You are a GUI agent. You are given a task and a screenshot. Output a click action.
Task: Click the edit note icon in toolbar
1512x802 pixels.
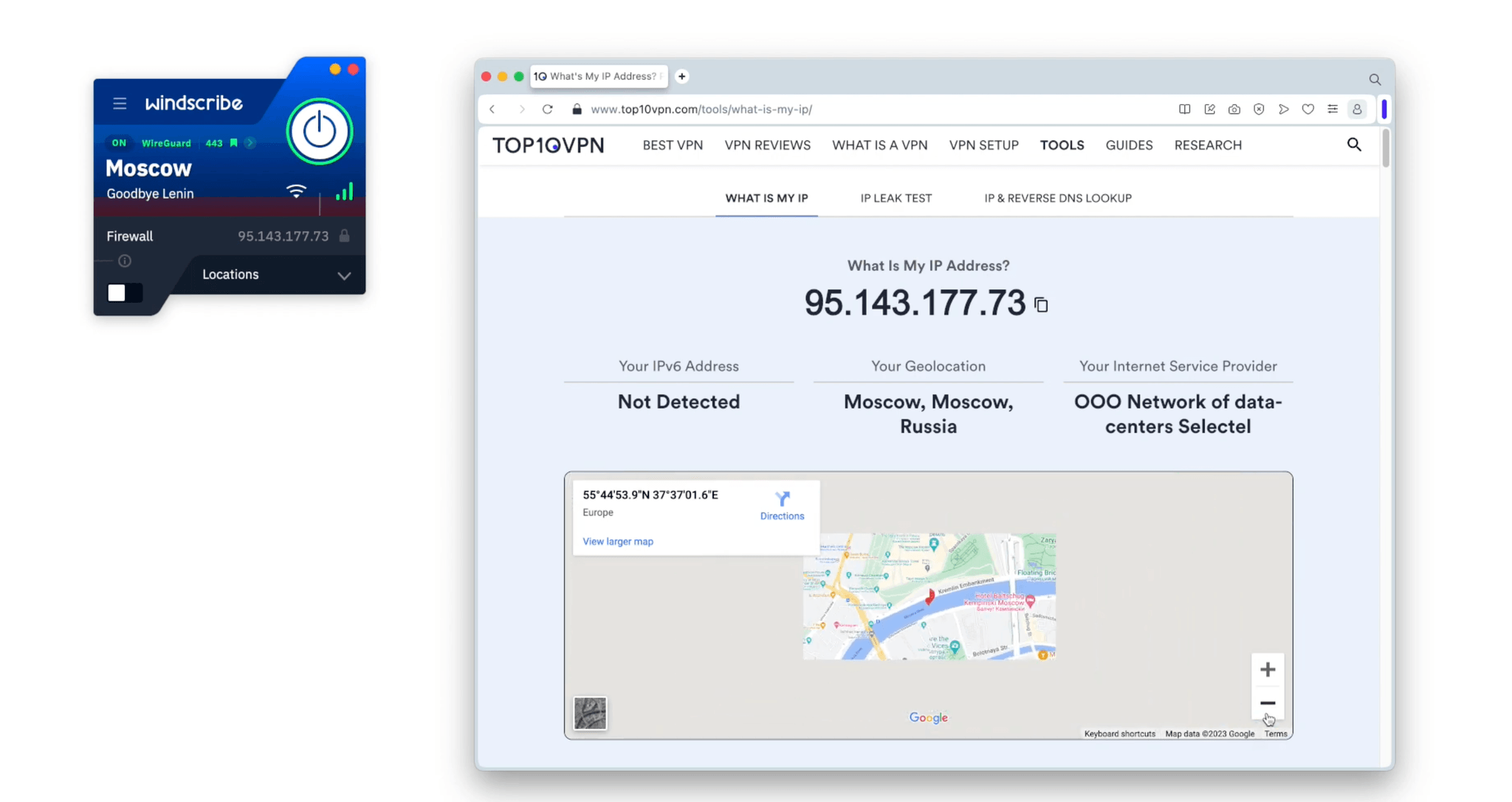pos(1209,109)
